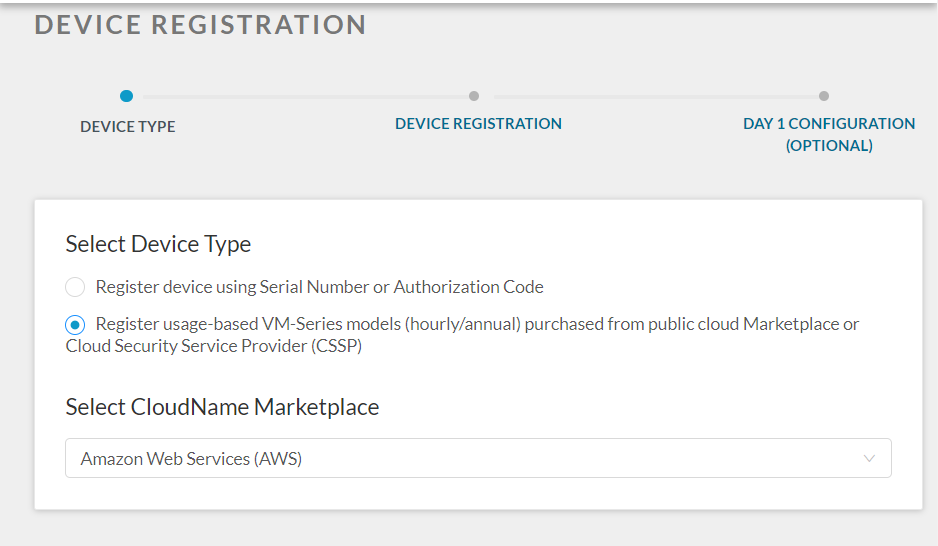The image size is (938, 546).
Task: Expand the marketplace dropdown chevron arrow
Action: click(868, 459)
